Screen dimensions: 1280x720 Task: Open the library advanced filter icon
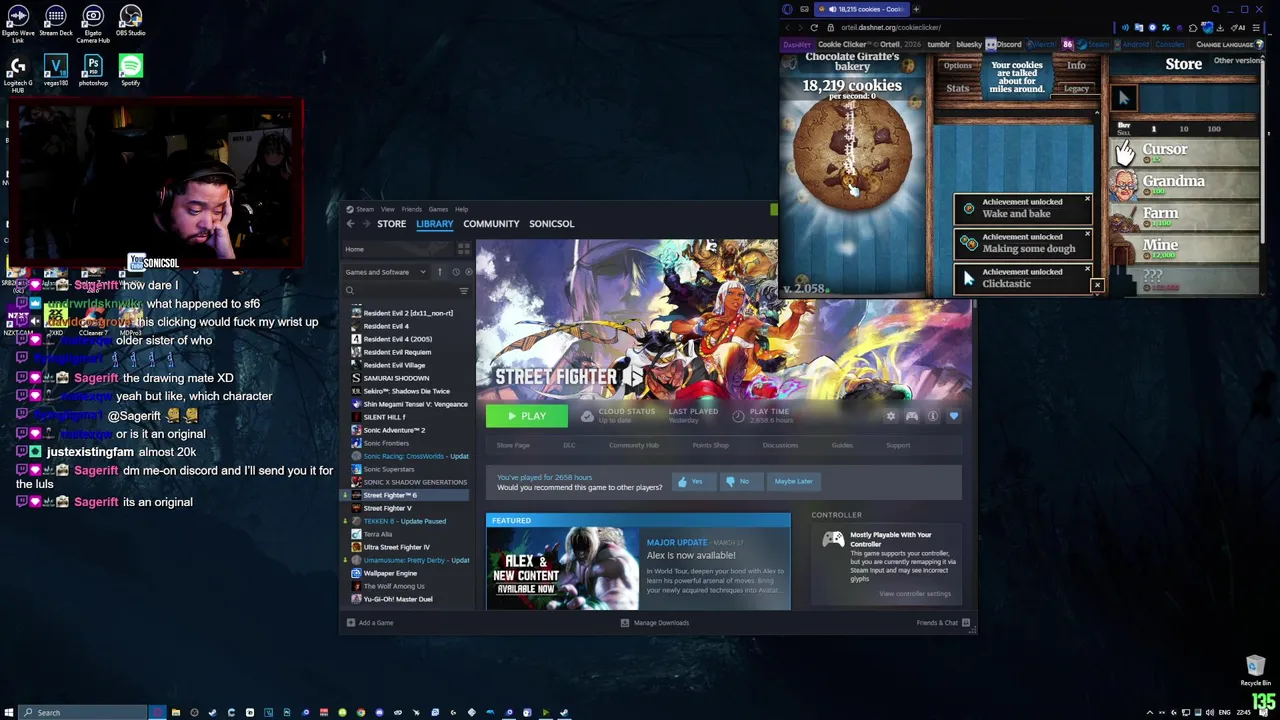(463, 291)
